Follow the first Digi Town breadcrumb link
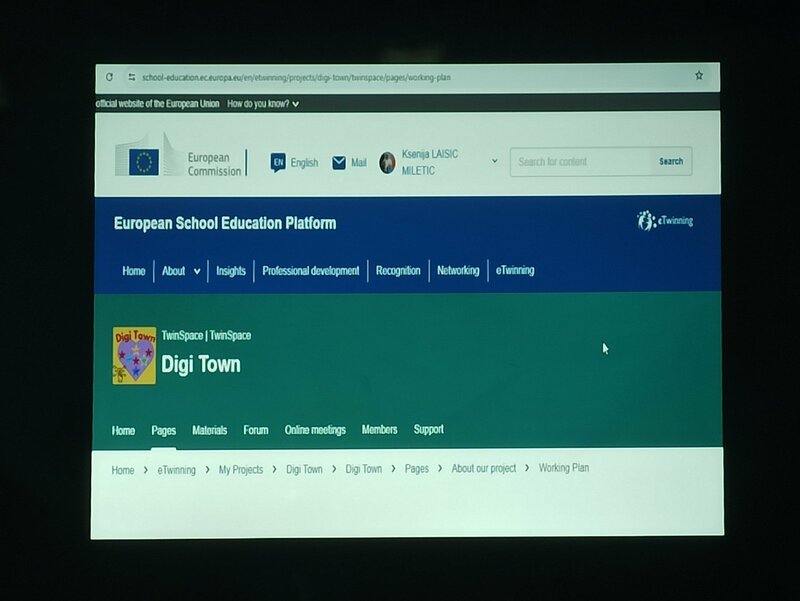The width and height of the screenshot is (800, 601). pyautogui.click(x=304, y=469)
